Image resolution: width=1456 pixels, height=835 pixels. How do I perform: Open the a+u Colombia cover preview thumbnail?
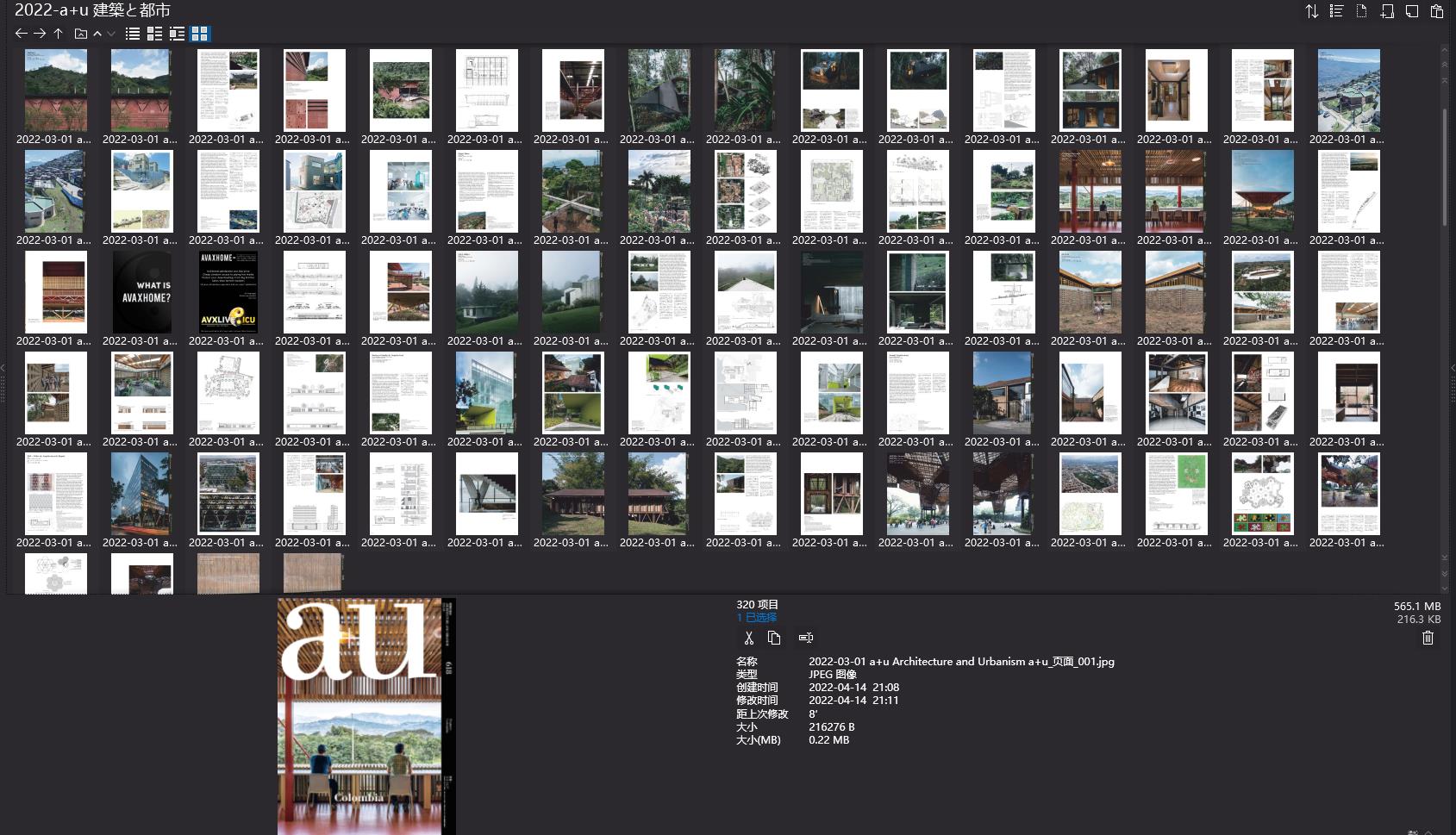[366, 715]
